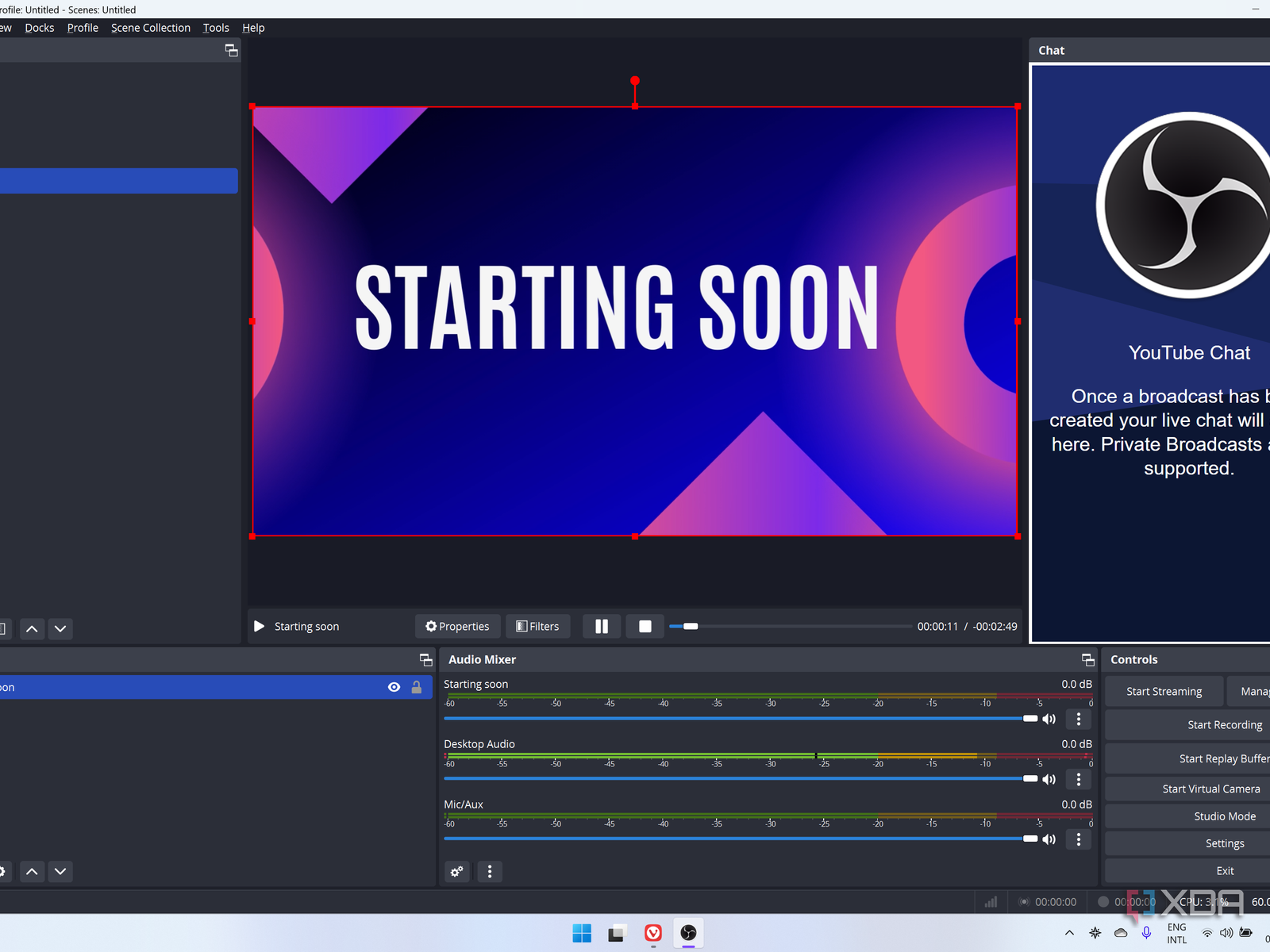Toggle visibility eye of the selected source
Screen dimensions: 1270x952
(x=394, y=687)
